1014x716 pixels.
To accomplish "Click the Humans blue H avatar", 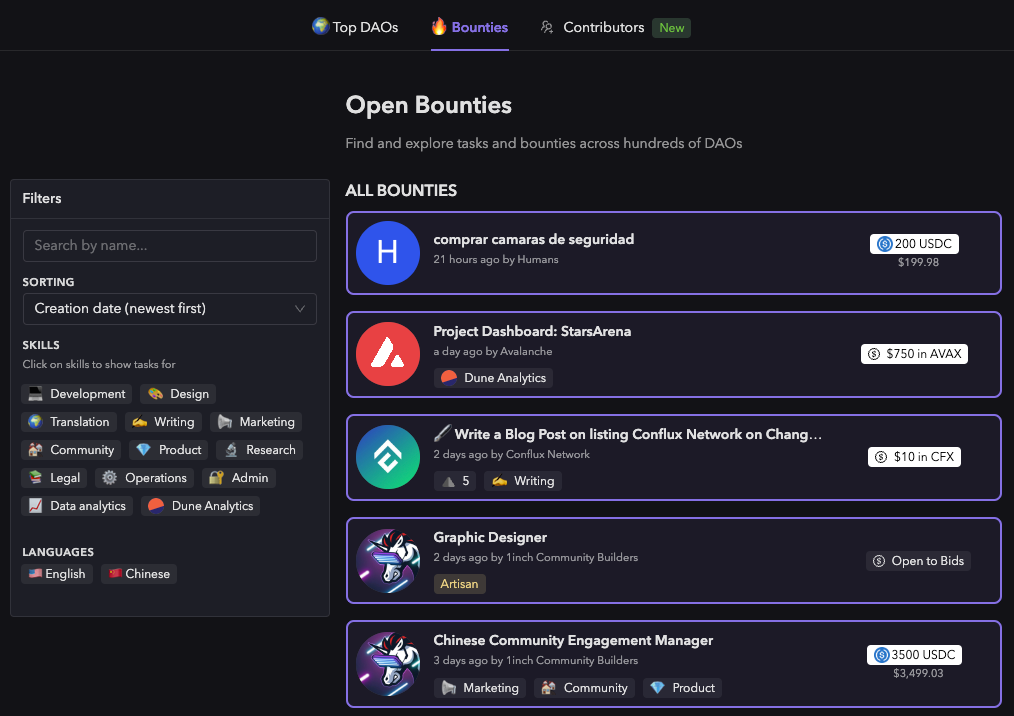I will [x=387, y=253].
